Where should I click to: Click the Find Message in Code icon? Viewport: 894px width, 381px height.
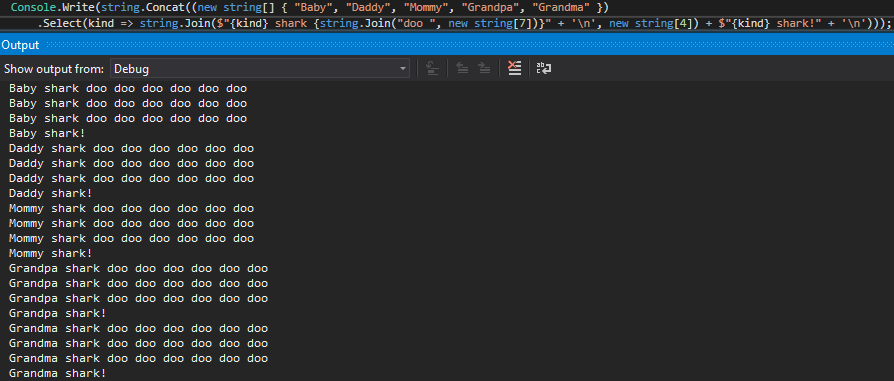point(433,69)
